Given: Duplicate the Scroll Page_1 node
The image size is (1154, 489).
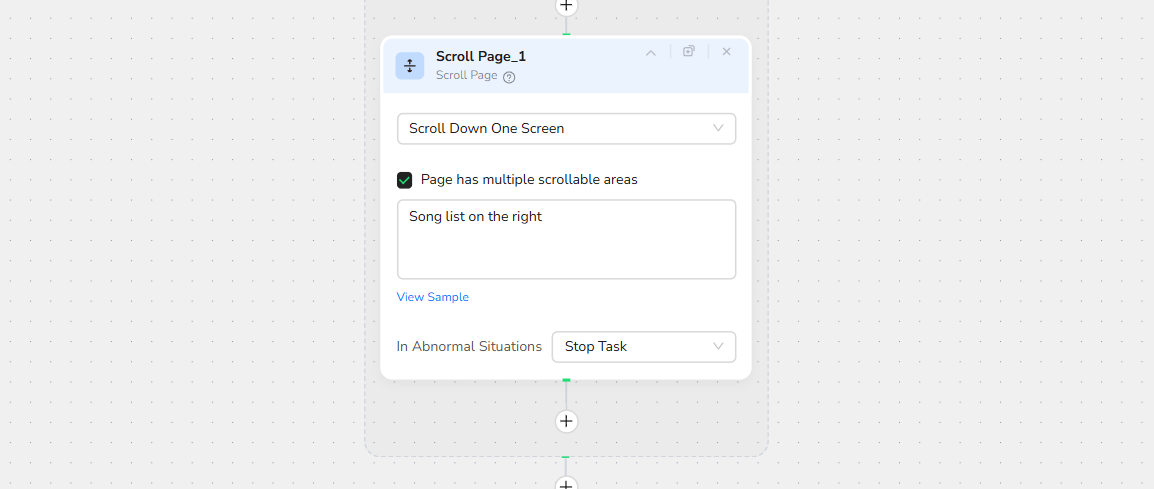Looking at the screenshot, I should pyautogui.click(x=688, y=51).
